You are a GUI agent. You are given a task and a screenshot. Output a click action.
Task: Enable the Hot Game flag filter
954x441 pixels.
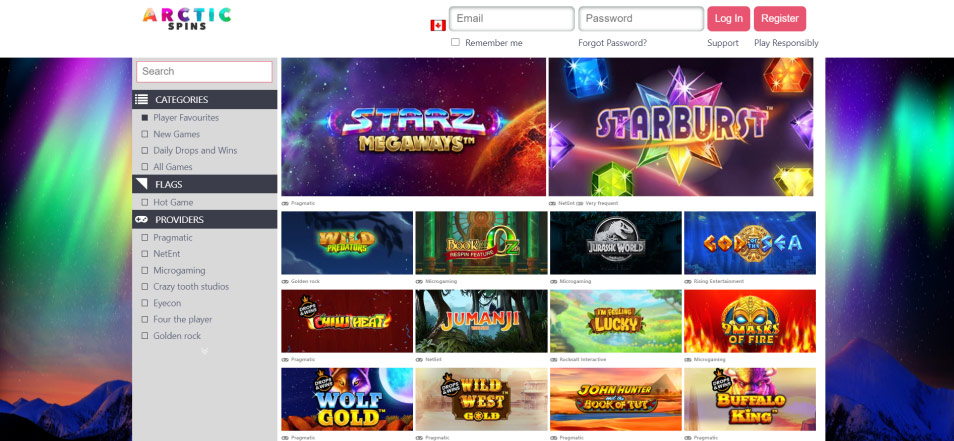pos(145,202)
